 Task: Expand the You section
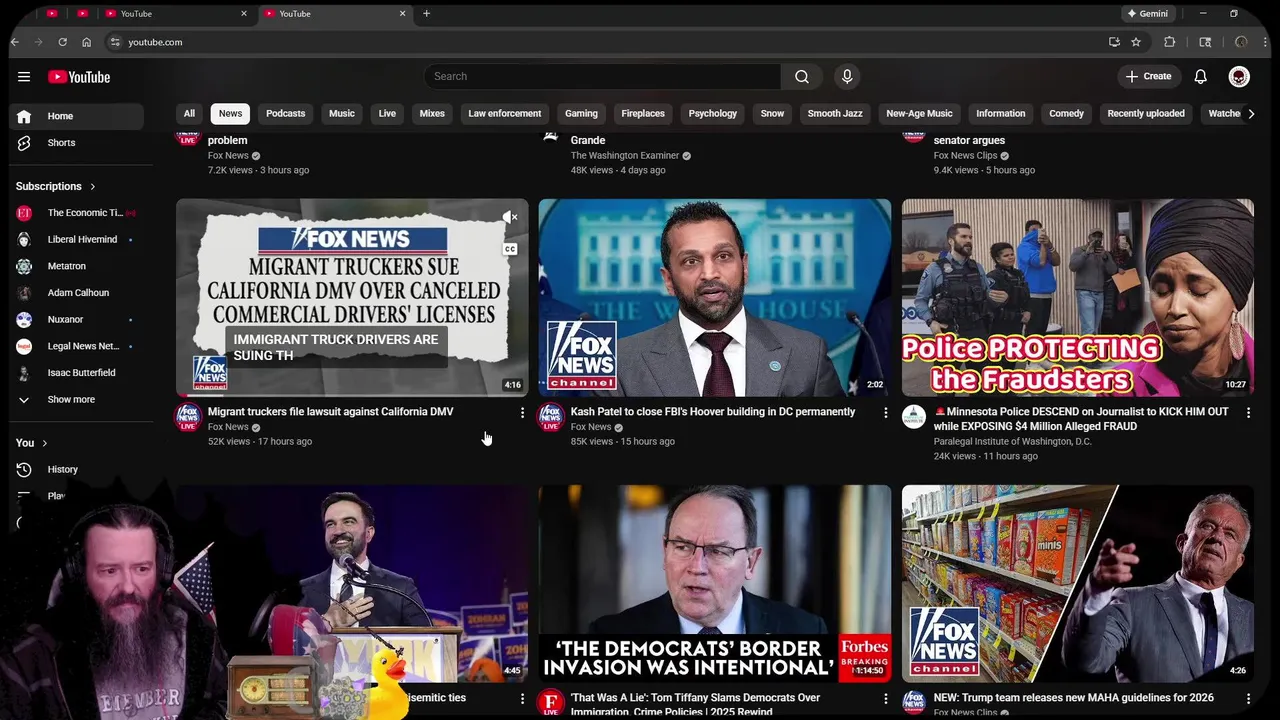(x=32, y=443)
